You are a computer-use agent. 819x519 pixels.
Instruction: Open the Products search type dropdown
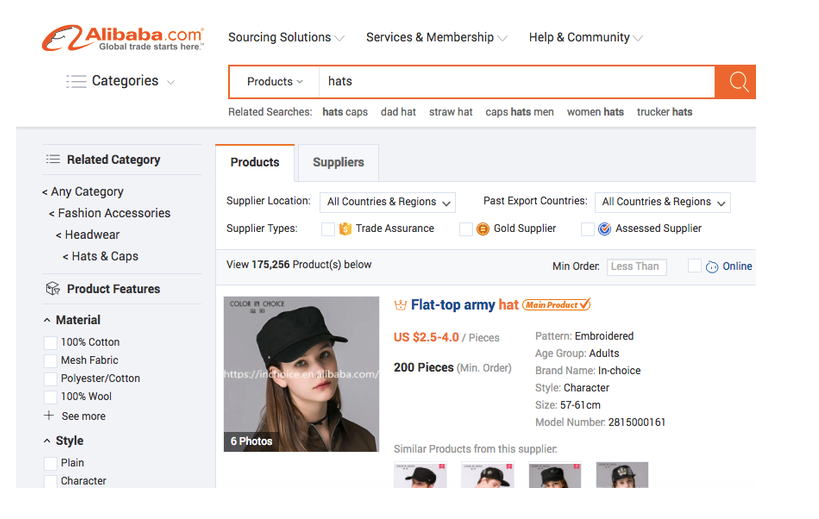click(275, 82)
